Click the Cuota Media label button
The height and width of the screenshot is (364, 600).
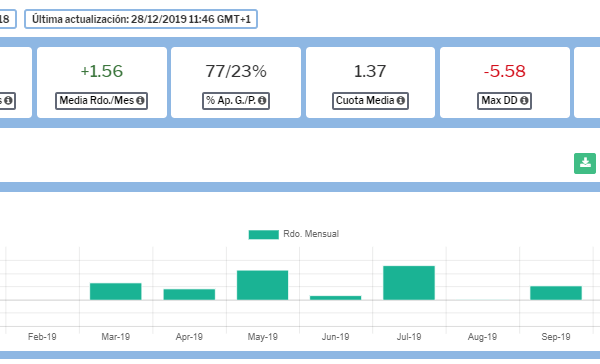[x=370, y=101]
